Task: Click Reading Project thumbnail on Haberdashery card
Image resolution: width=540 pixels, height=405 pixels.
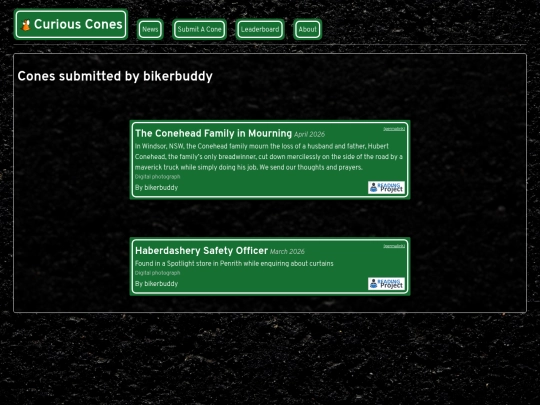Action: pyautogui.click(x=386, y=284)
